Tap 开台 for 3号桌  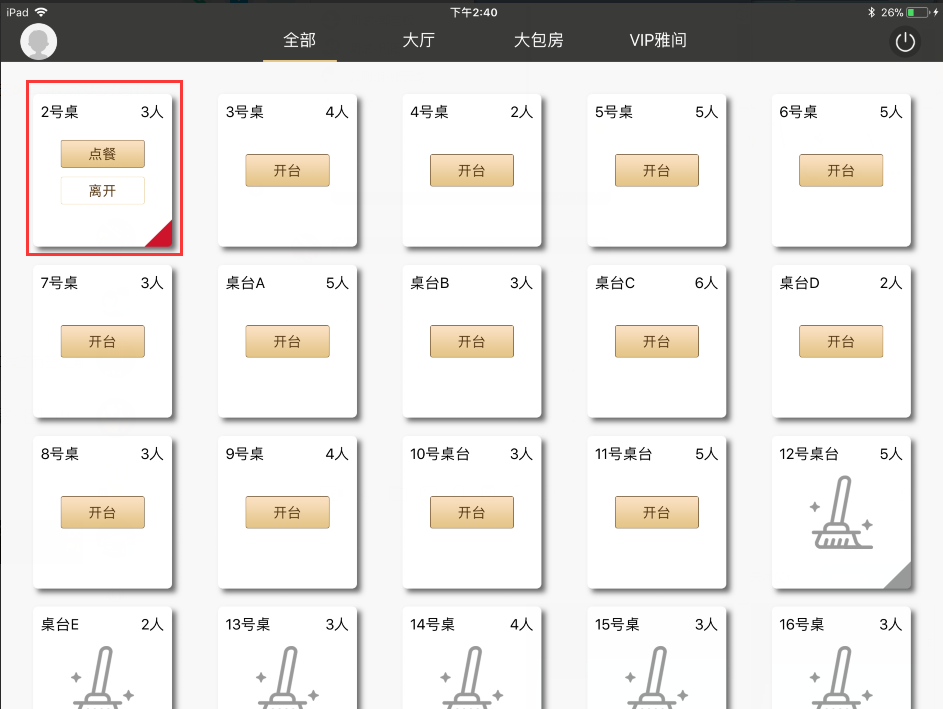click(287, 170)
